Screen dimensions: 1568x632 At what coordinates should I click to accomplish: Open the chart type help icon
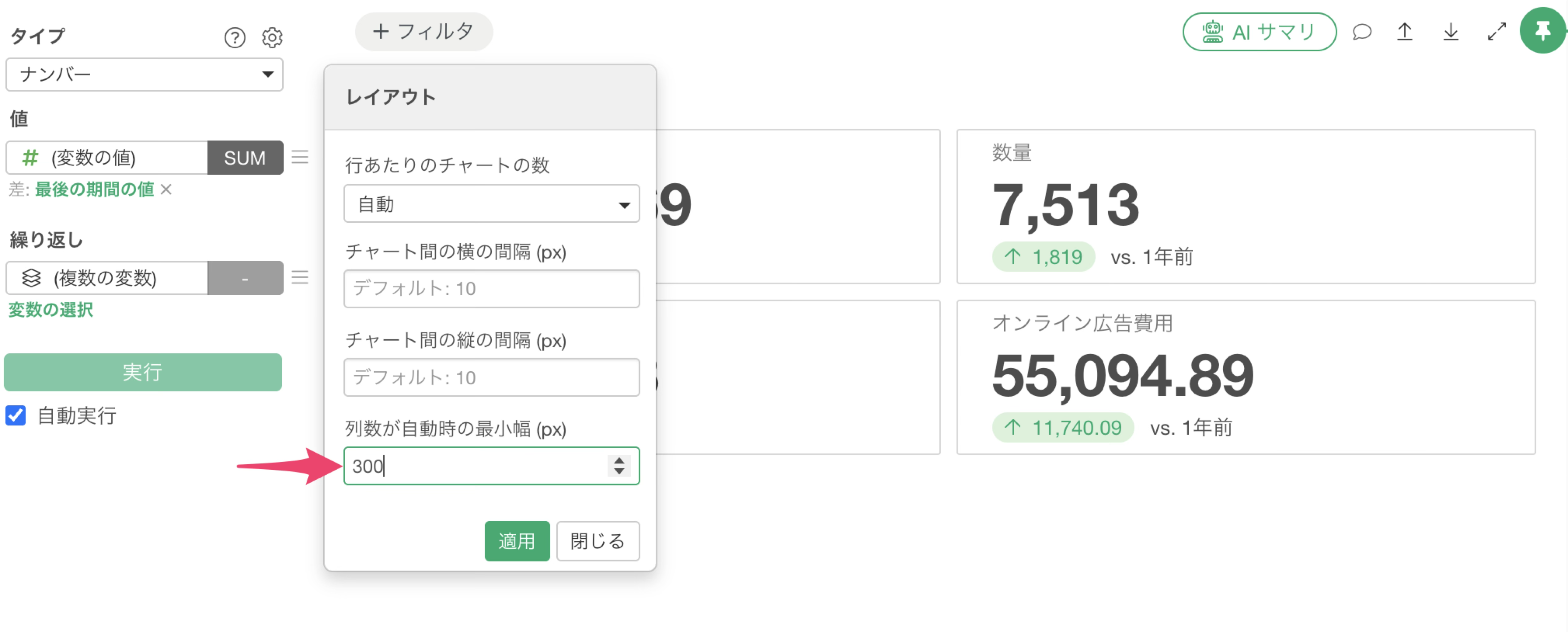(234, 38)
